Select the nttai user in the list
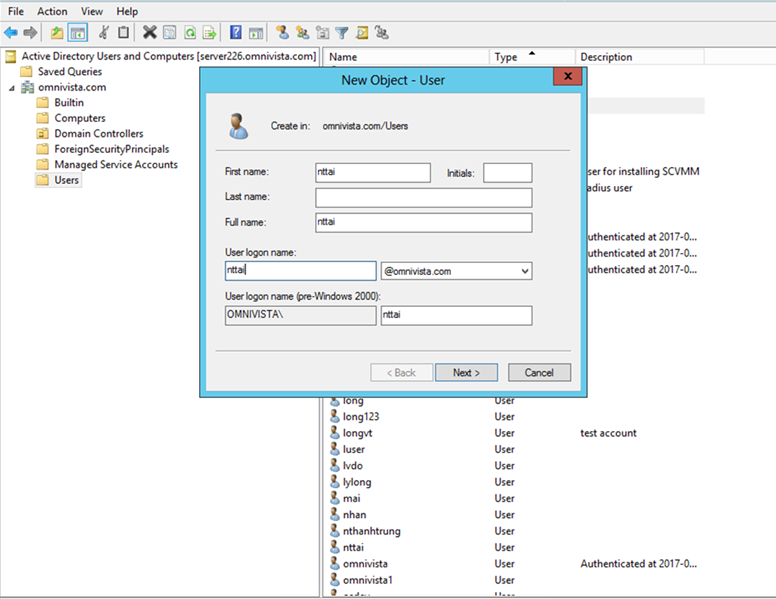Image resolution: width=776 pixels, height=599 pixels. [515, 547]
